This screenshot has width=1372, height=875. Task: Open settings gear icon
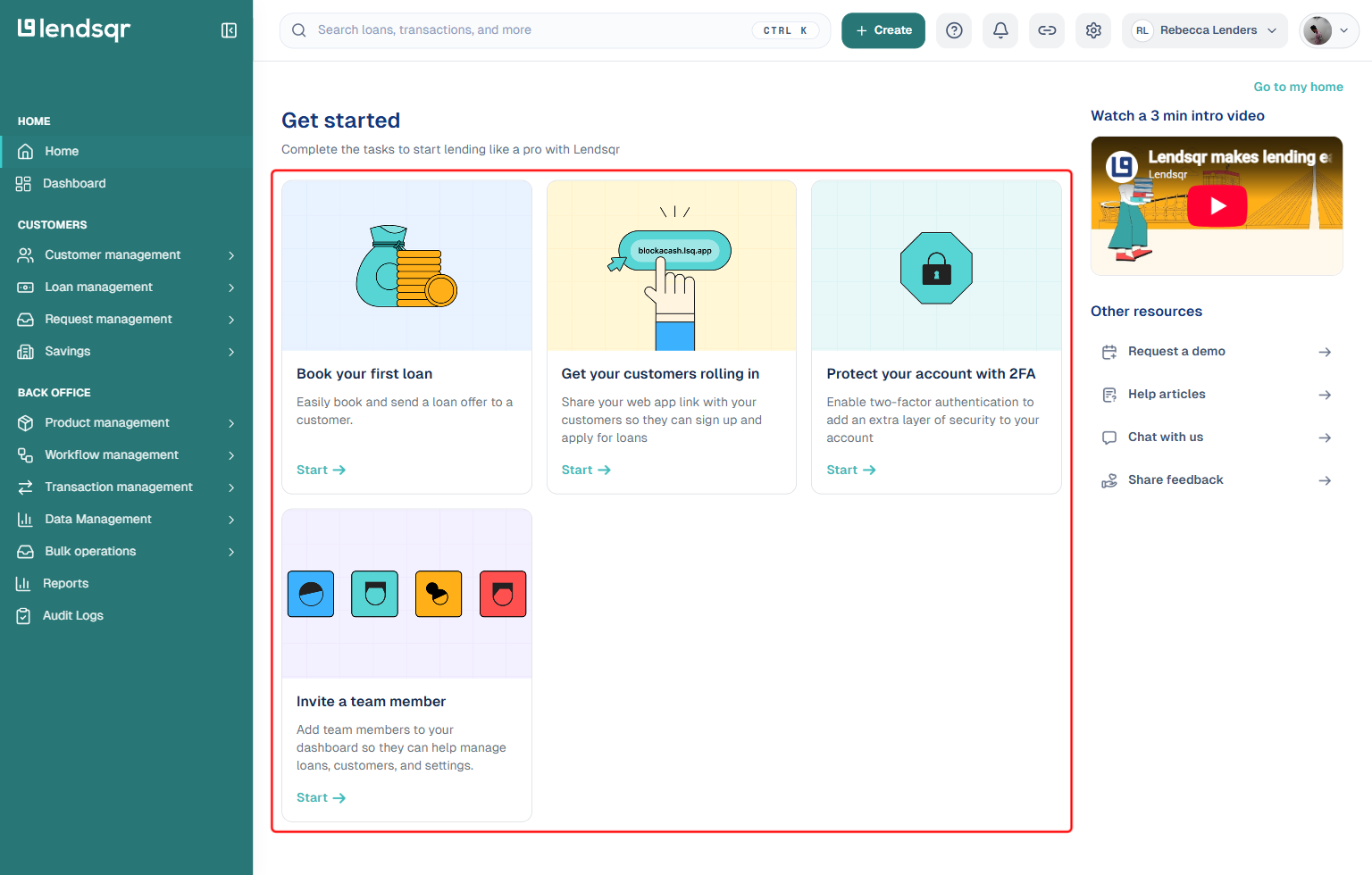coord(1093,30)
